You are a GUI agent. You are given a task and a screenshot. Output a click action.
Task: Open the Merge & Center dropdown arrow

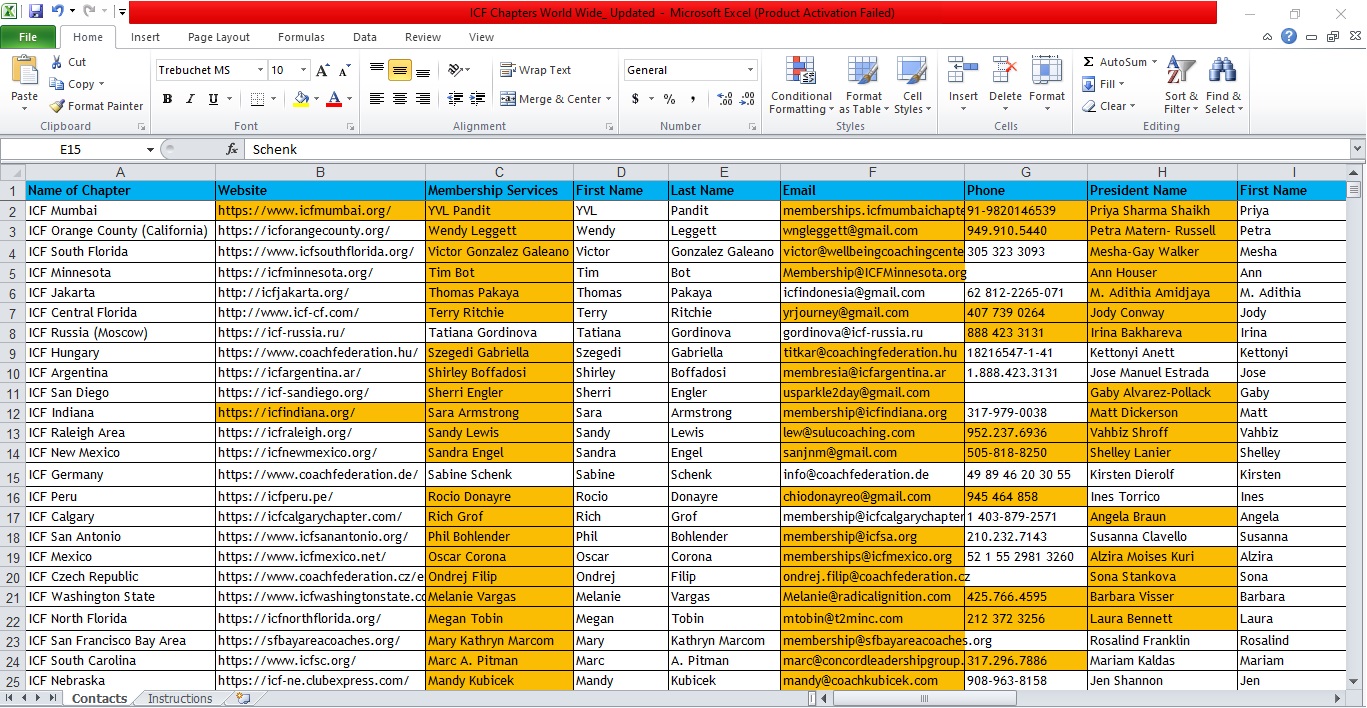coord(609,99)
